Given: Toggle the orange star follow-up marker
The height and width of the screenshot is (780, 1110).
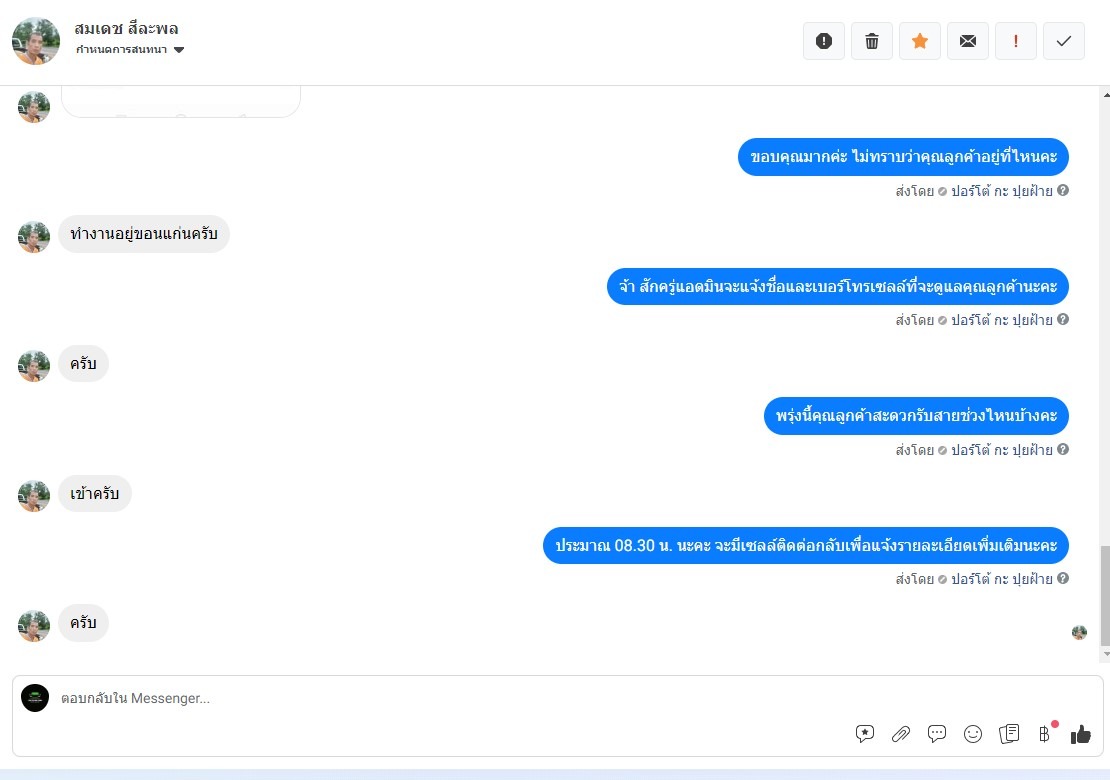Looking at the screenshot, I should (920, 41).
